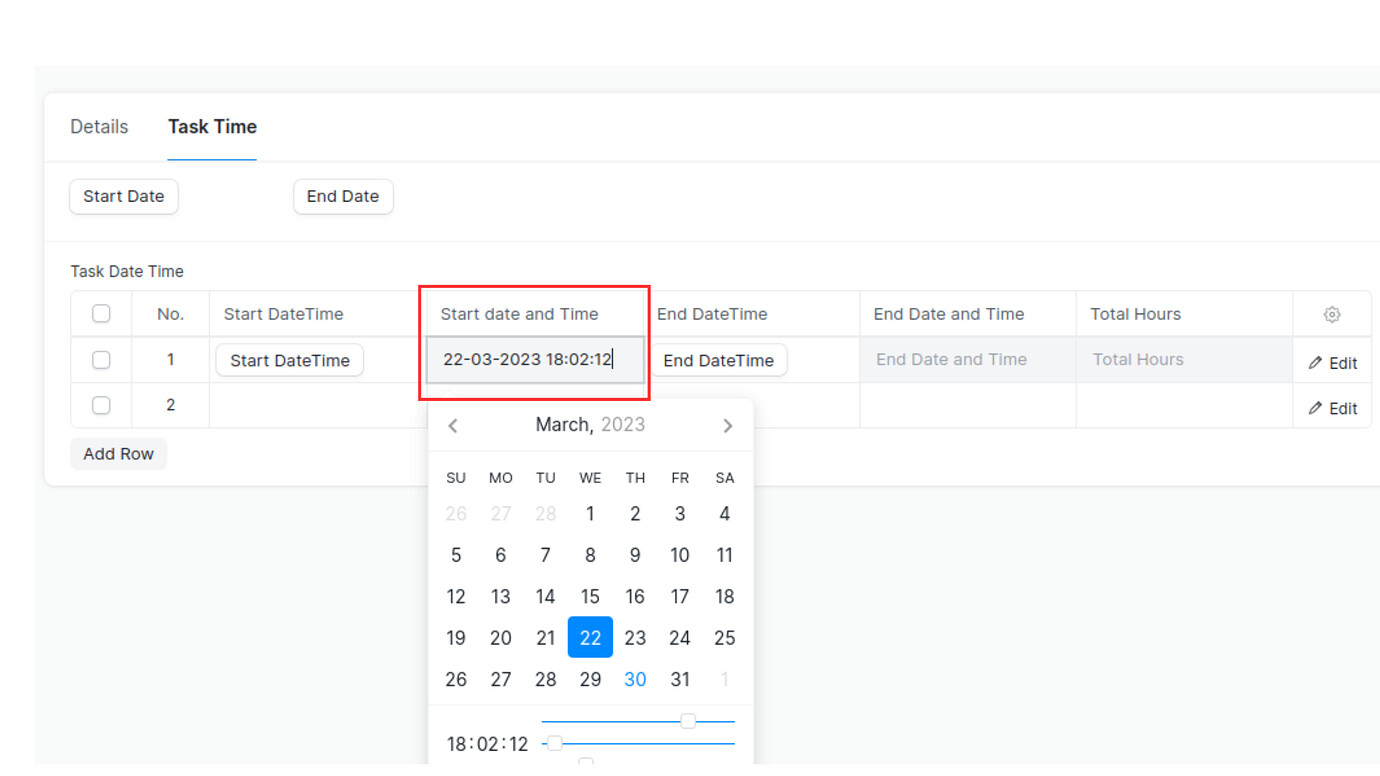Pick March 30 in the calendar
1380x776 pixels.
click(635, 679)
